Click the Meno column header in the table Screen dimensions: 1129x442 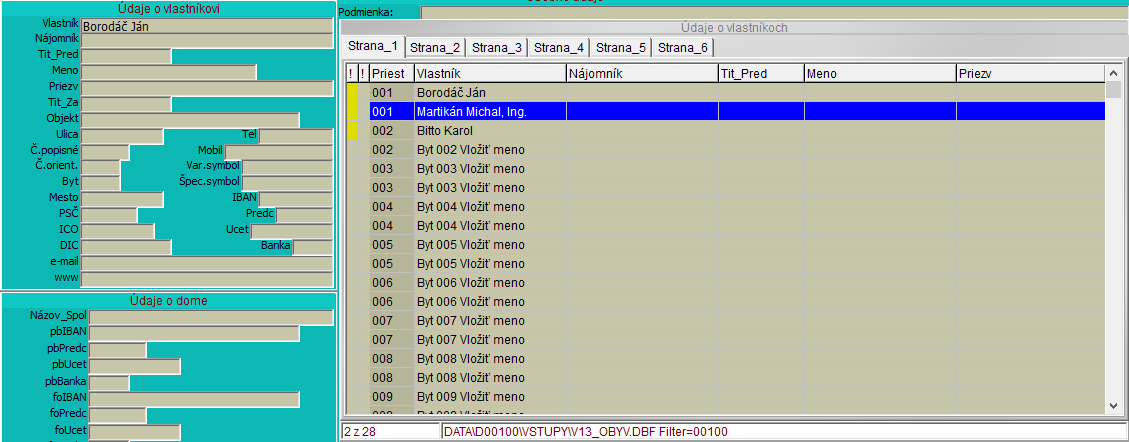point(880,73)
